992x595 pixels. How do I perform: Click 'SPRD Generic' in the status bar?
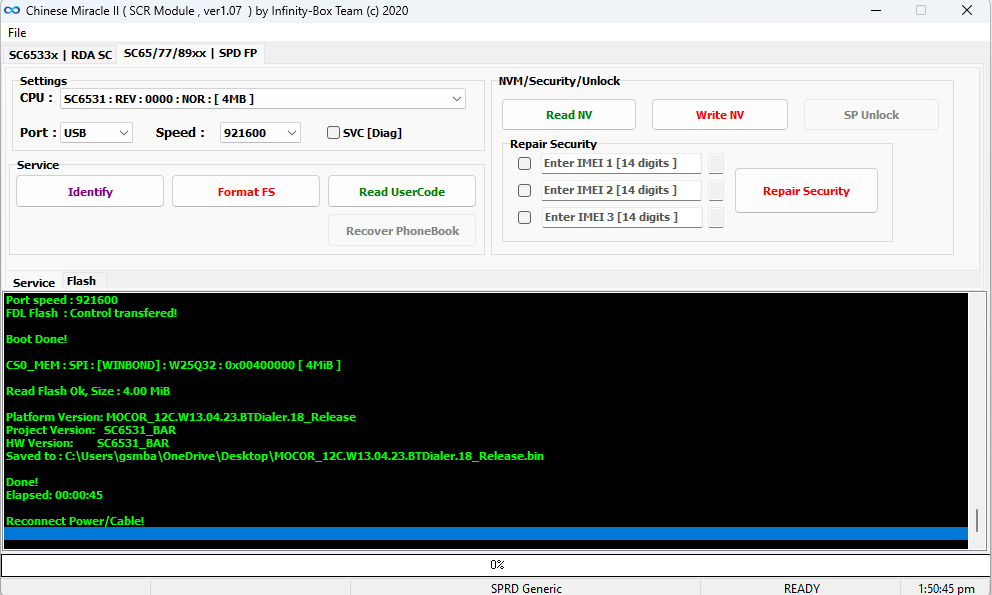(526, 589)
